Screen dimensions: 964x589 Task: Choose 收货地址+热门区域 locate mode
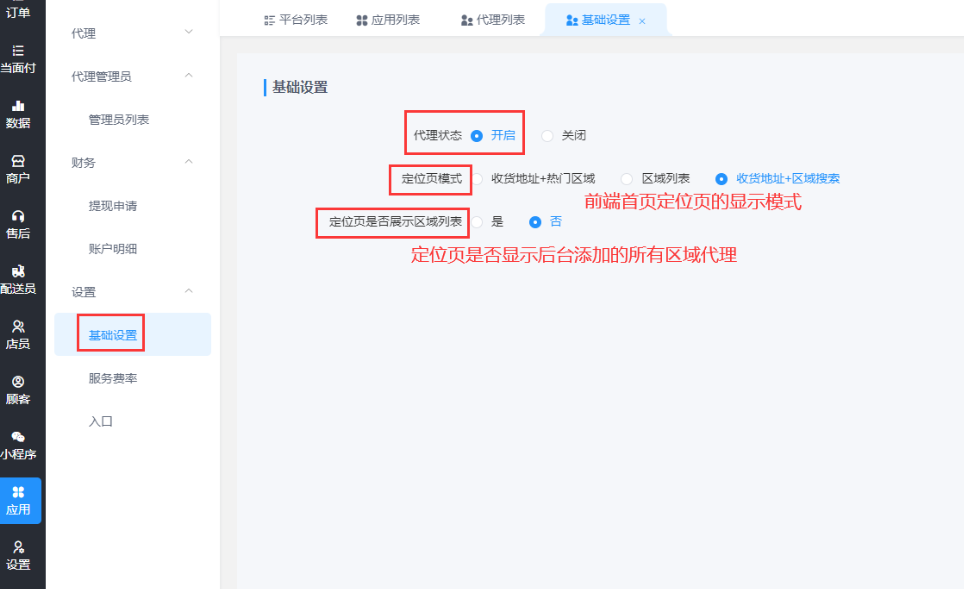pyautogui.click(x=477, y=179)
